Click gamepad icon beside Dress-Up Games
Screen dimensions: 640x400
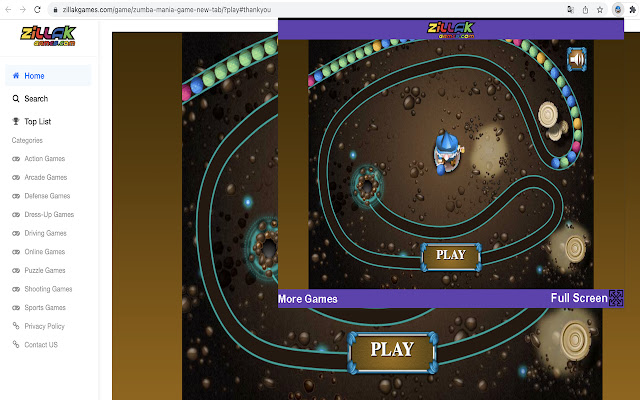click(16, 215)
